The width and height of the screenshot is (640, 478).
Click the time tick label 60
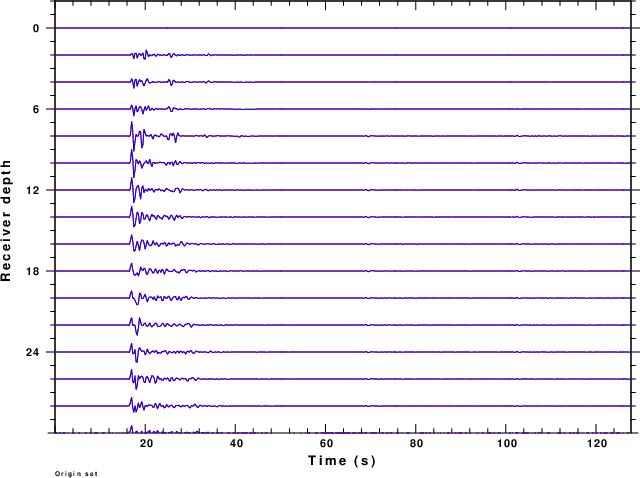click(326, 444)
